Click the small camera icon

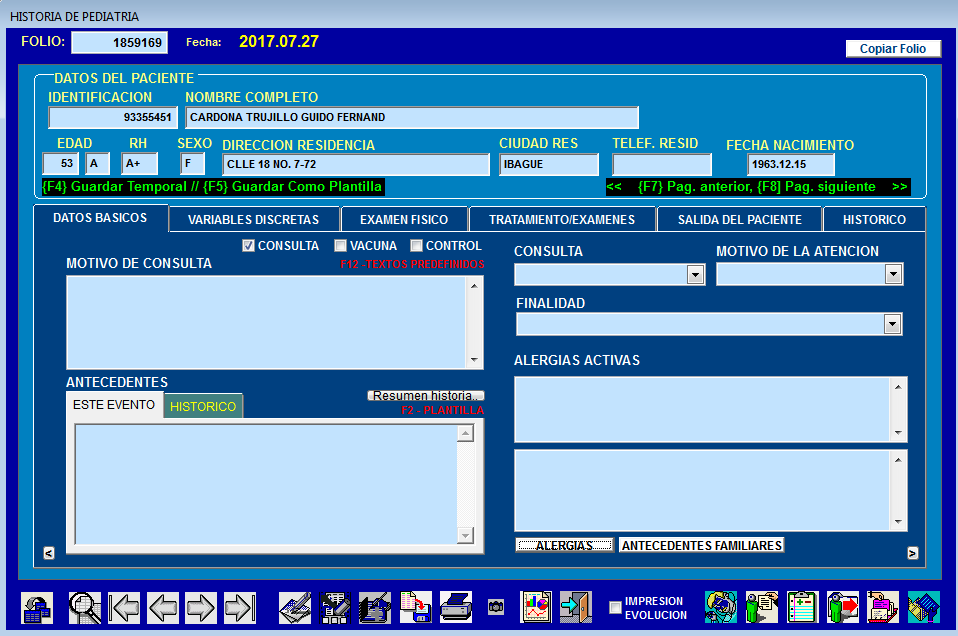pyautogui.click(x=496, y=607)
